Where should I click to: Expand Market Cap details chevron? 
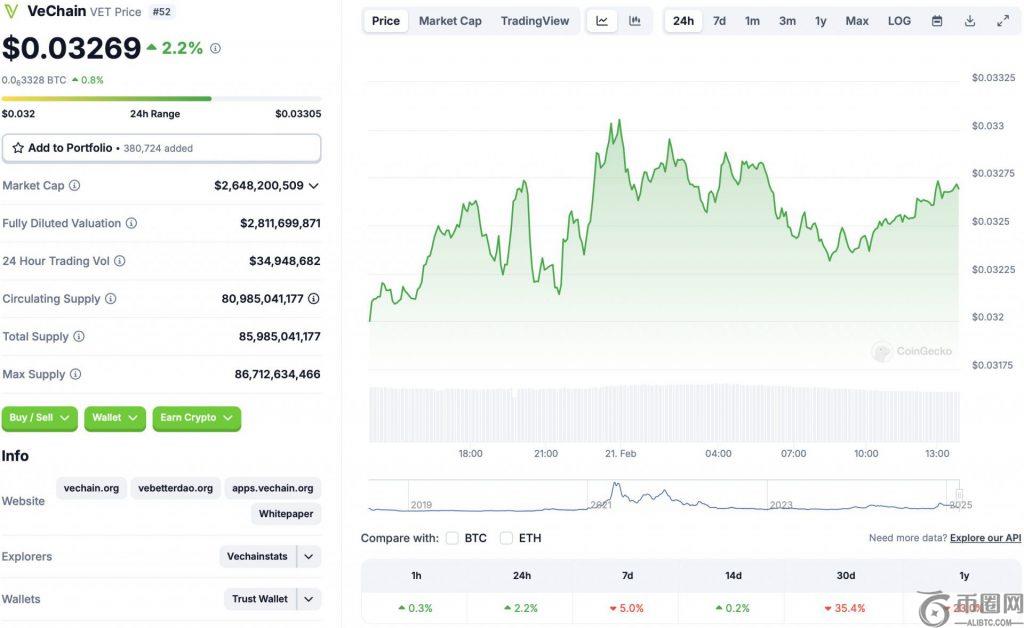click(314, 186)
